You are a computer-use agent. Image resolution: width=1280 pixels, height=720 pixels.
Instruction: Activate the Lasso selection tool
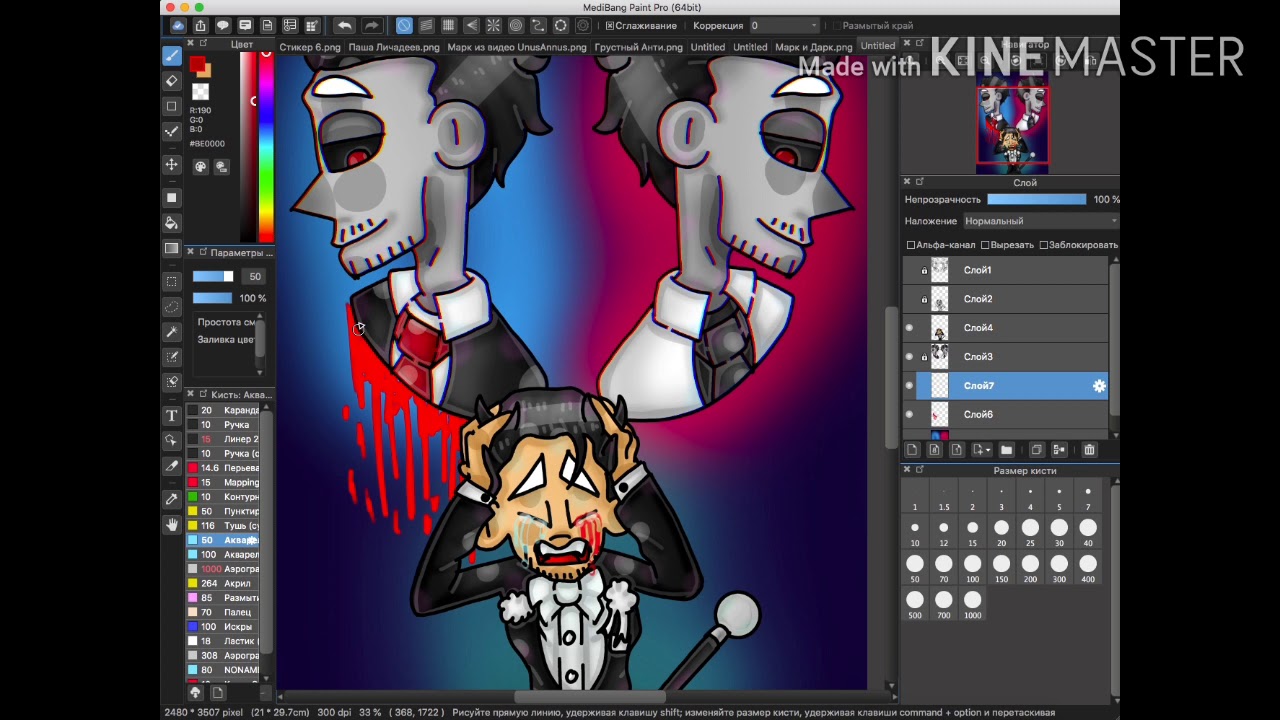click(172, 307)
